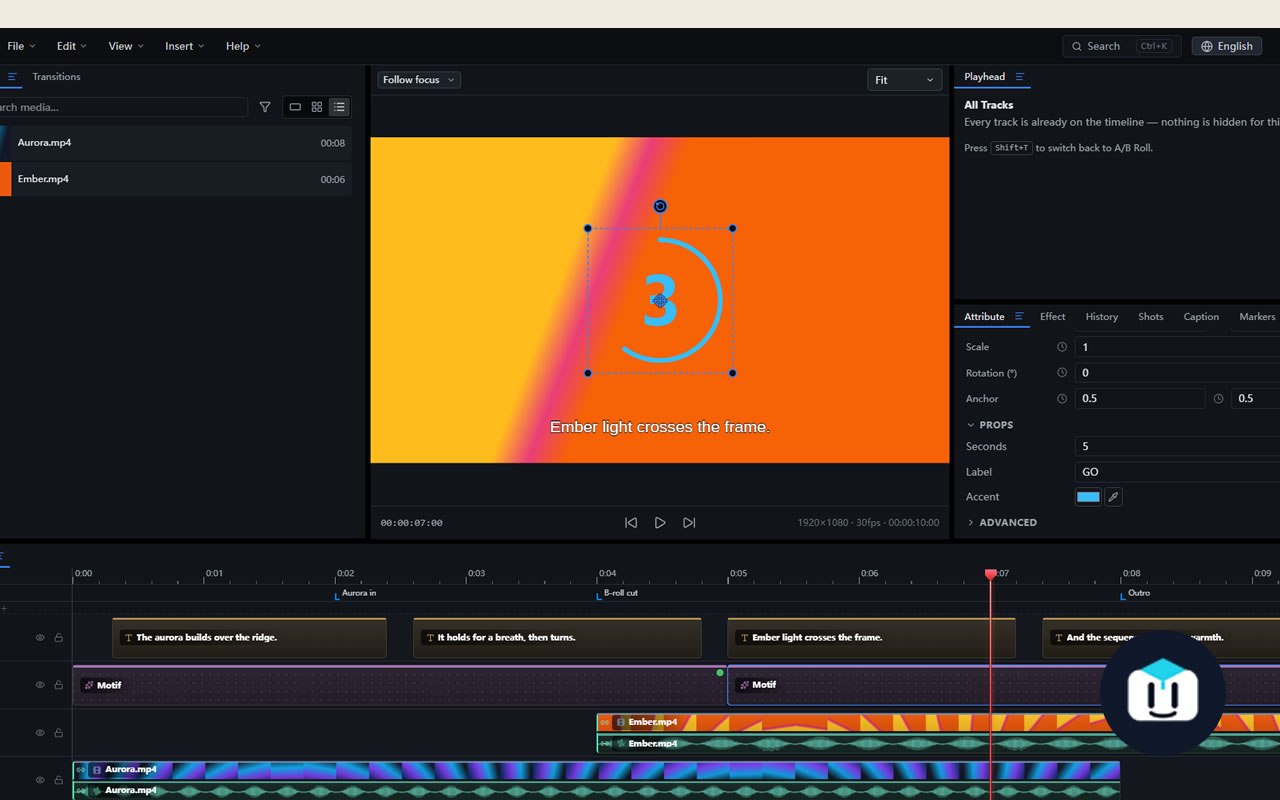
Task: Click the stopwatch beside the first Anchor field
Action: click(x=1062, y=398)
